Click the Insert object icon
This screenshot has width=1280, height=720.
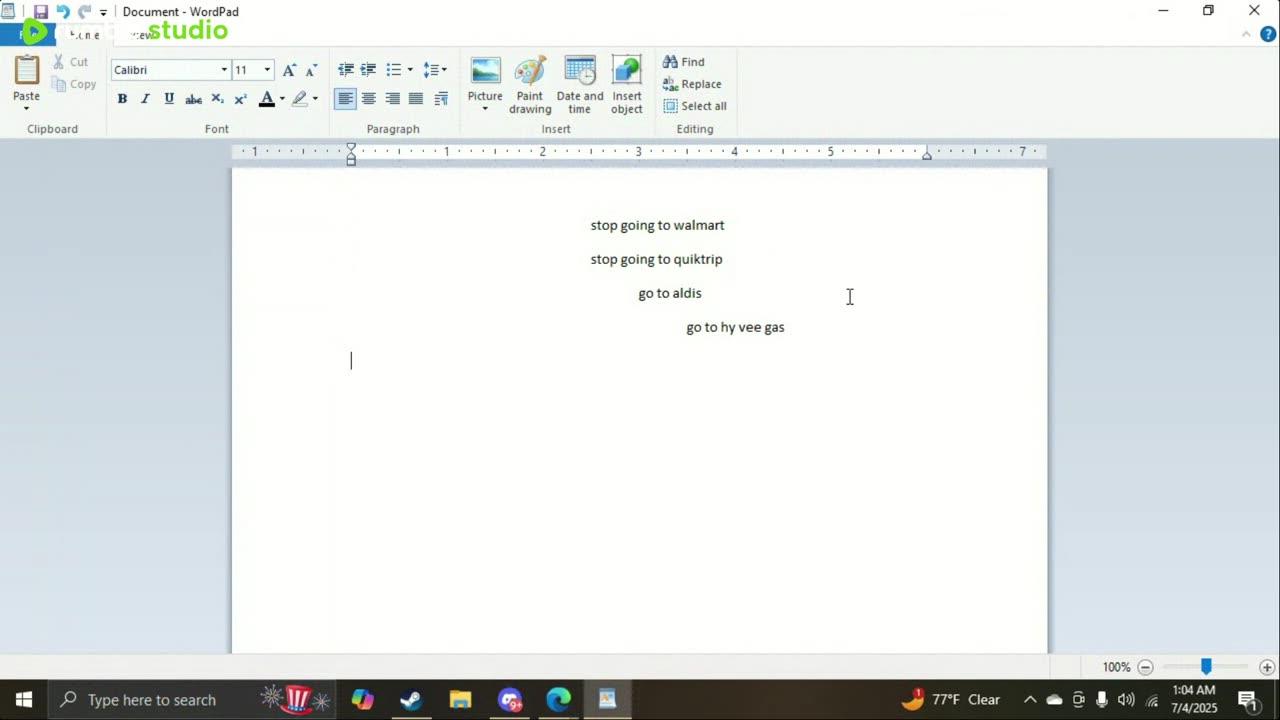click(627, 71)
